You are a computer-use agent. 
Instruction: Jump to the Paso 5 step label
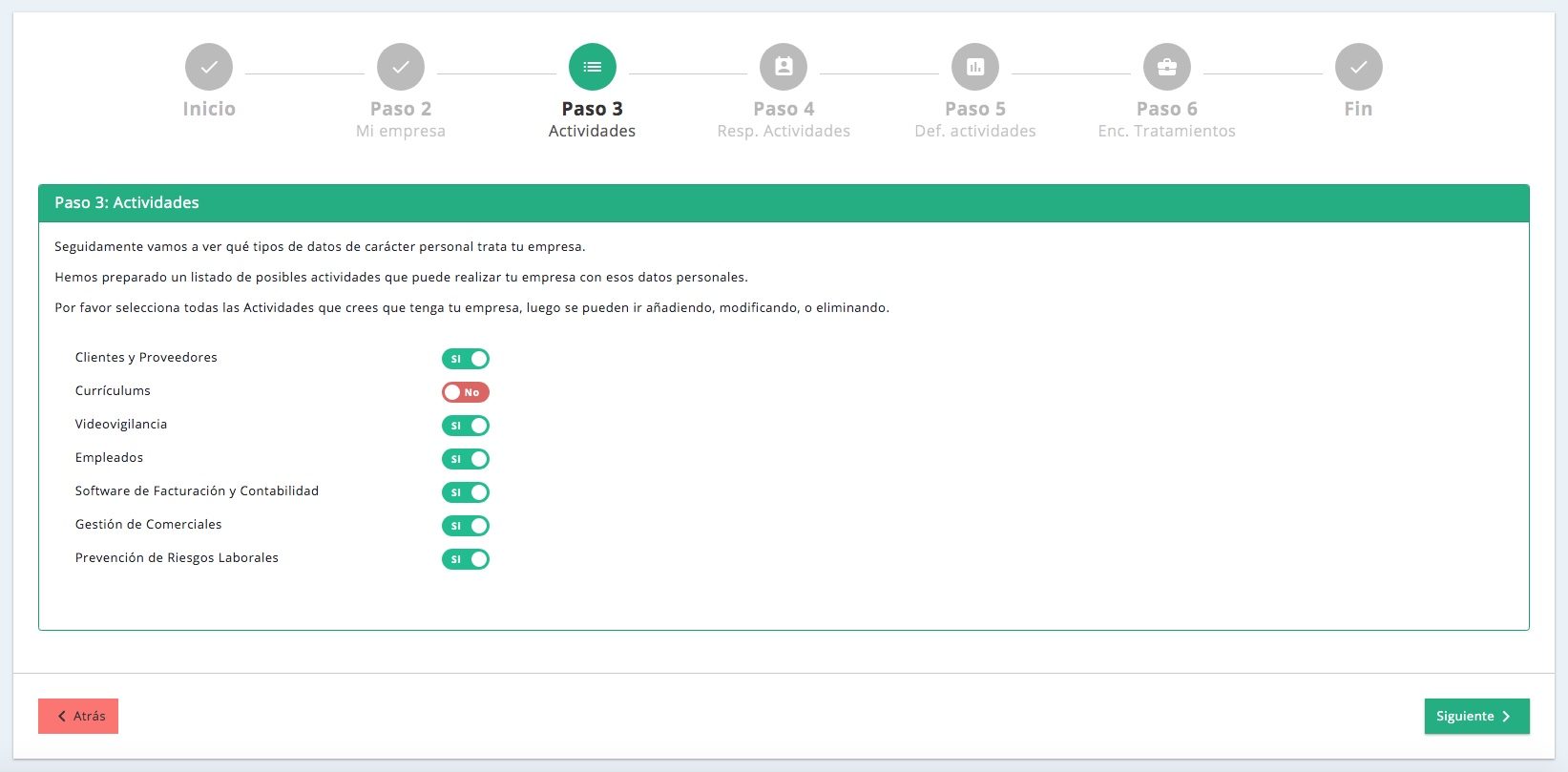(x=975, y=109)
